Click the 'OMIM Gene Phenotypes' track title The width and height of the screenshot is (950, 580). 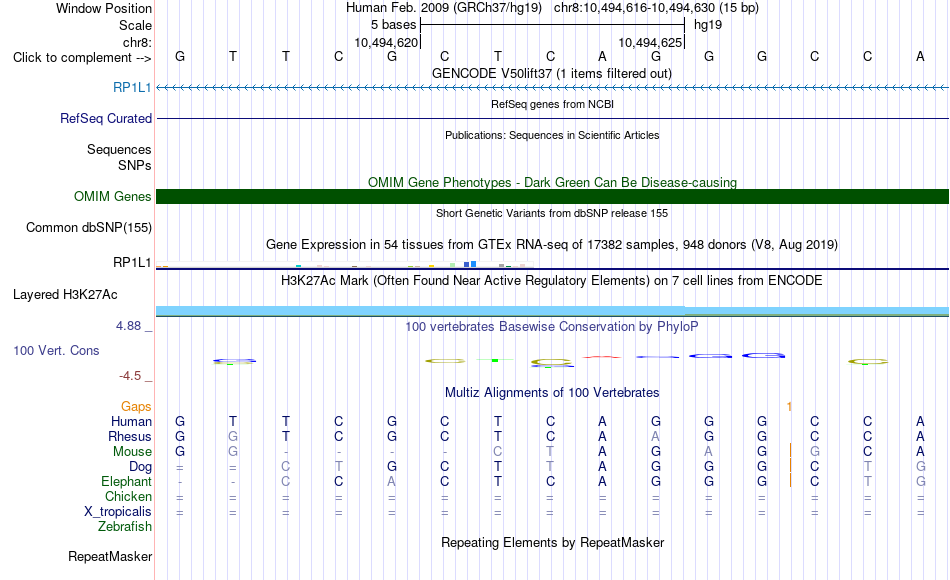pos(552,182)
